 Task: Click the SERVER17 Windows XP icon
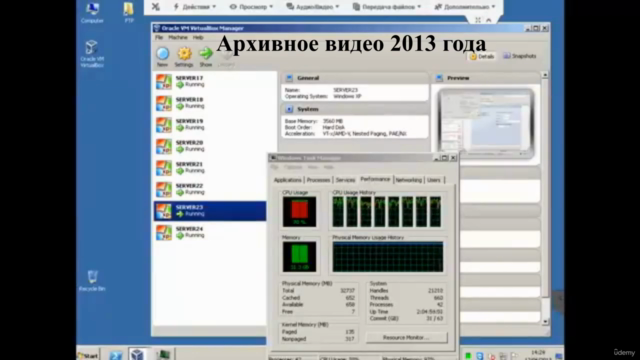click(164, 82)
